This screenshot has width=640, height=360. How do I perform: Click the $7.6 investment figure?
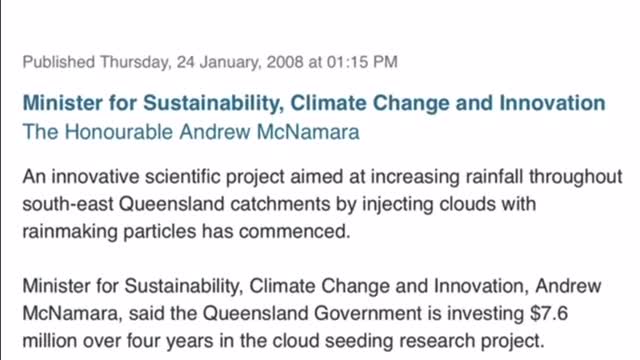point(549,313)
